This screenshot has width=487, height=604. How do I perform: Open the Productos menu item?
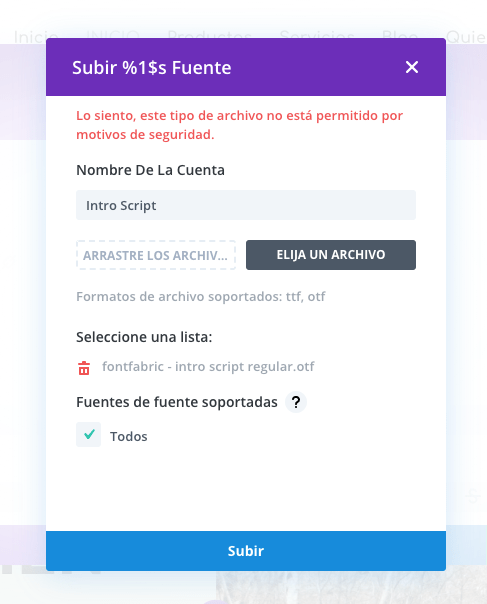(209, 37)
